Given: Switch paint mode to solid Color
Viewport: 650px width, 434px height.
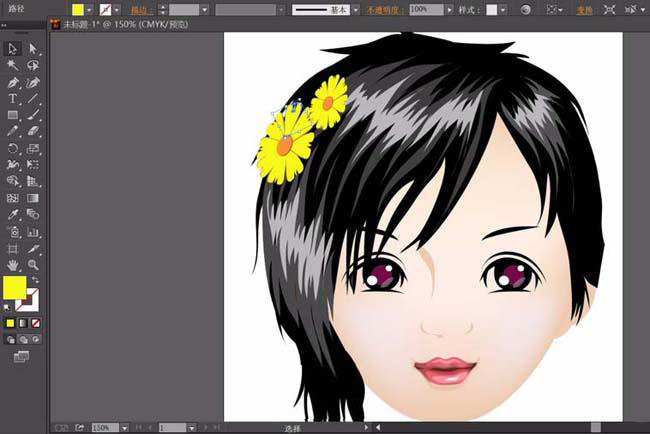Looking at the screenshot, I should coord(11,323).
